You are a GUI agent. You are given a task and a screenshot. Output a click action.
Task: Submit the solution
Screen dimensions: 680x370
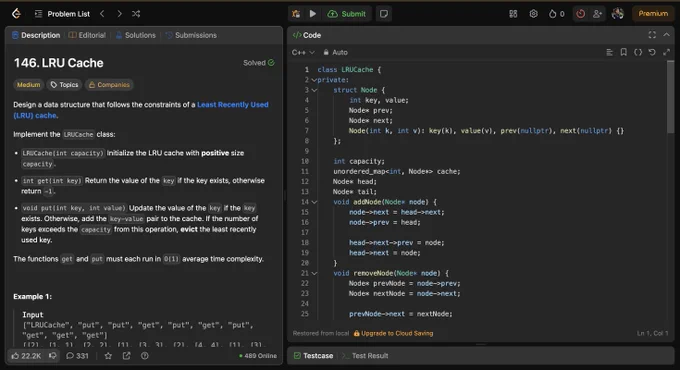[x=347, y=14]
